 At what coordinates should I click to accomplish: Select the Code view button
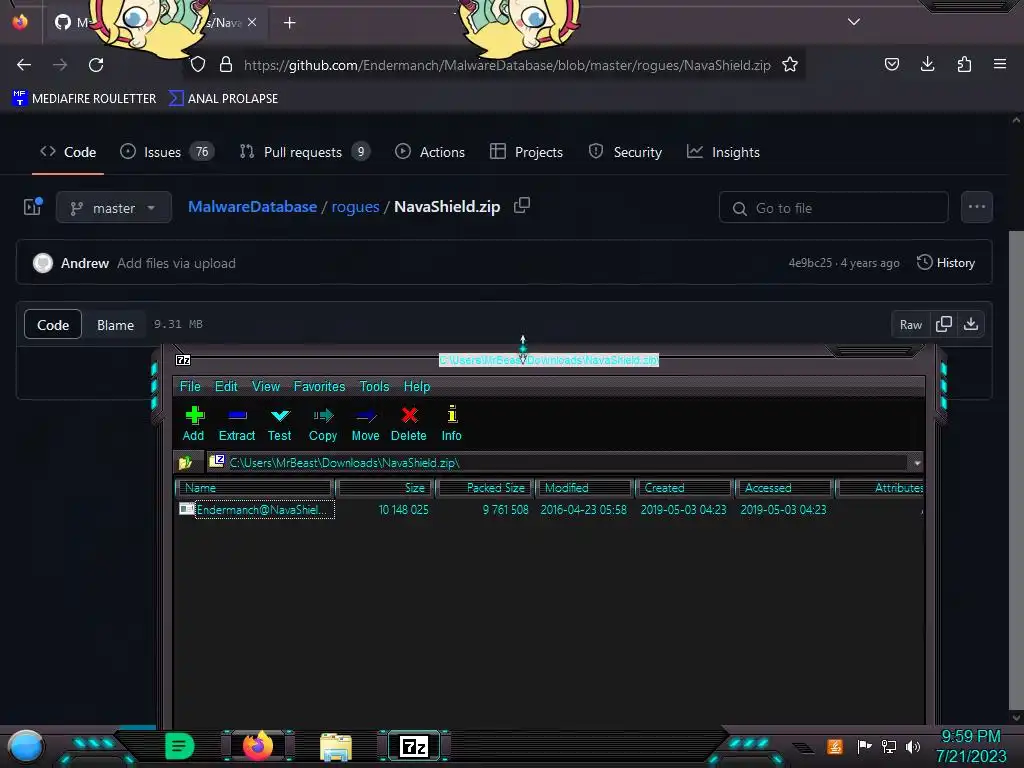53,325
